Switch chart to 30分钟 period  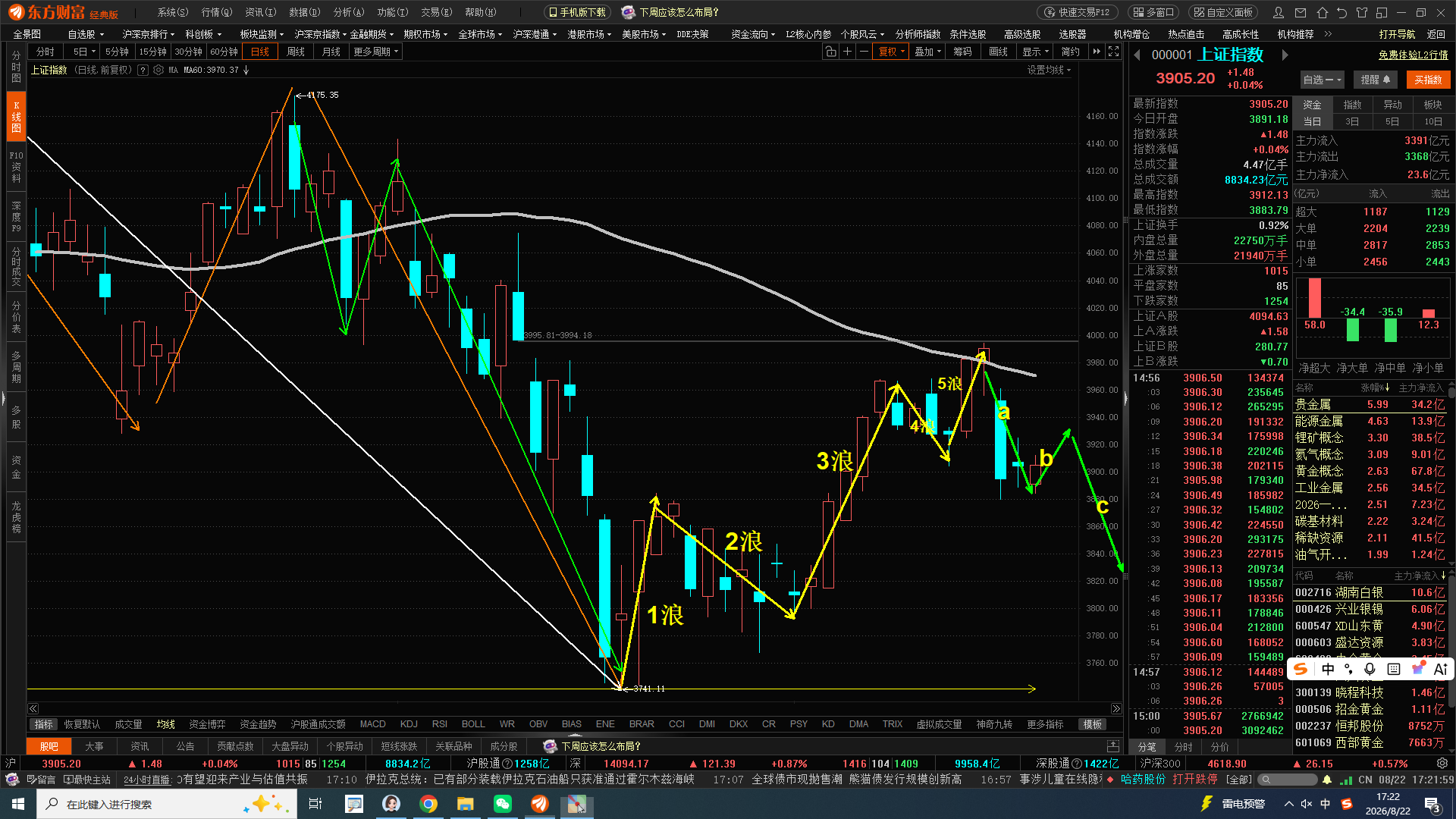(x=189, y=52)
